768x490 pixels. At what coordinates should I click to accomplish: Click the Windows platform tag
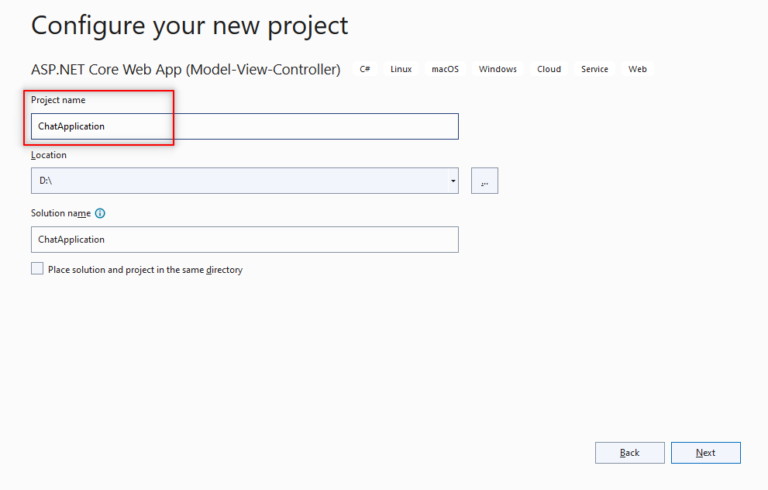click(x=498, y=69)
